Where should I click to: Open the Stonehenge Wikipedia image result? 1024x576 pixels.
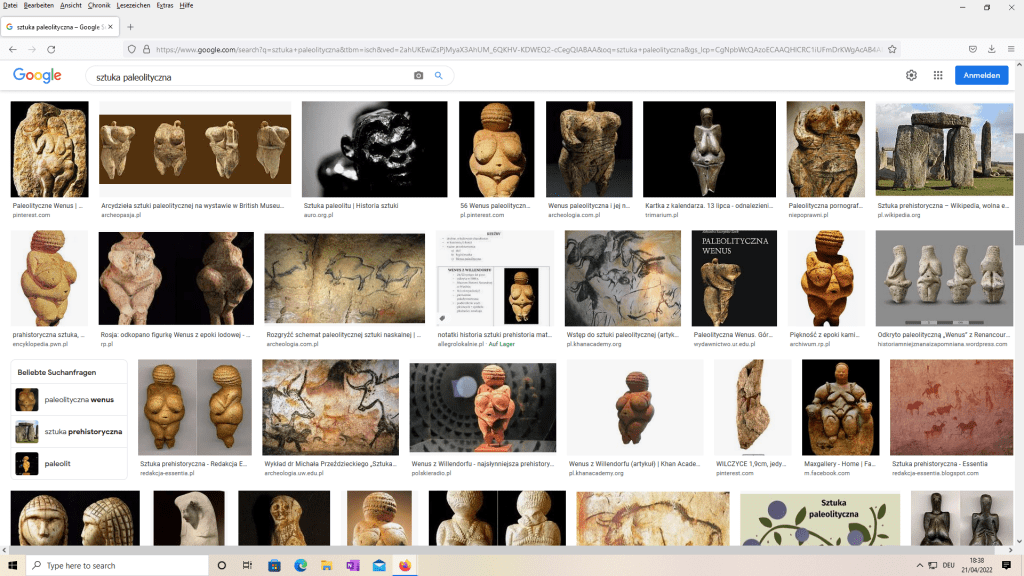944,149
